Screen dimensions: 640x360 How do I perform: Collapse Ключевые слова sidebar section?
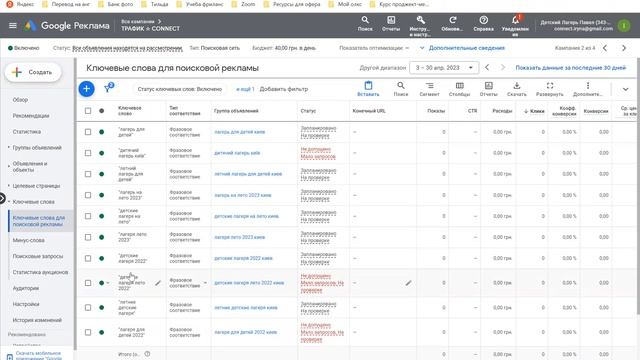point(9,202)
